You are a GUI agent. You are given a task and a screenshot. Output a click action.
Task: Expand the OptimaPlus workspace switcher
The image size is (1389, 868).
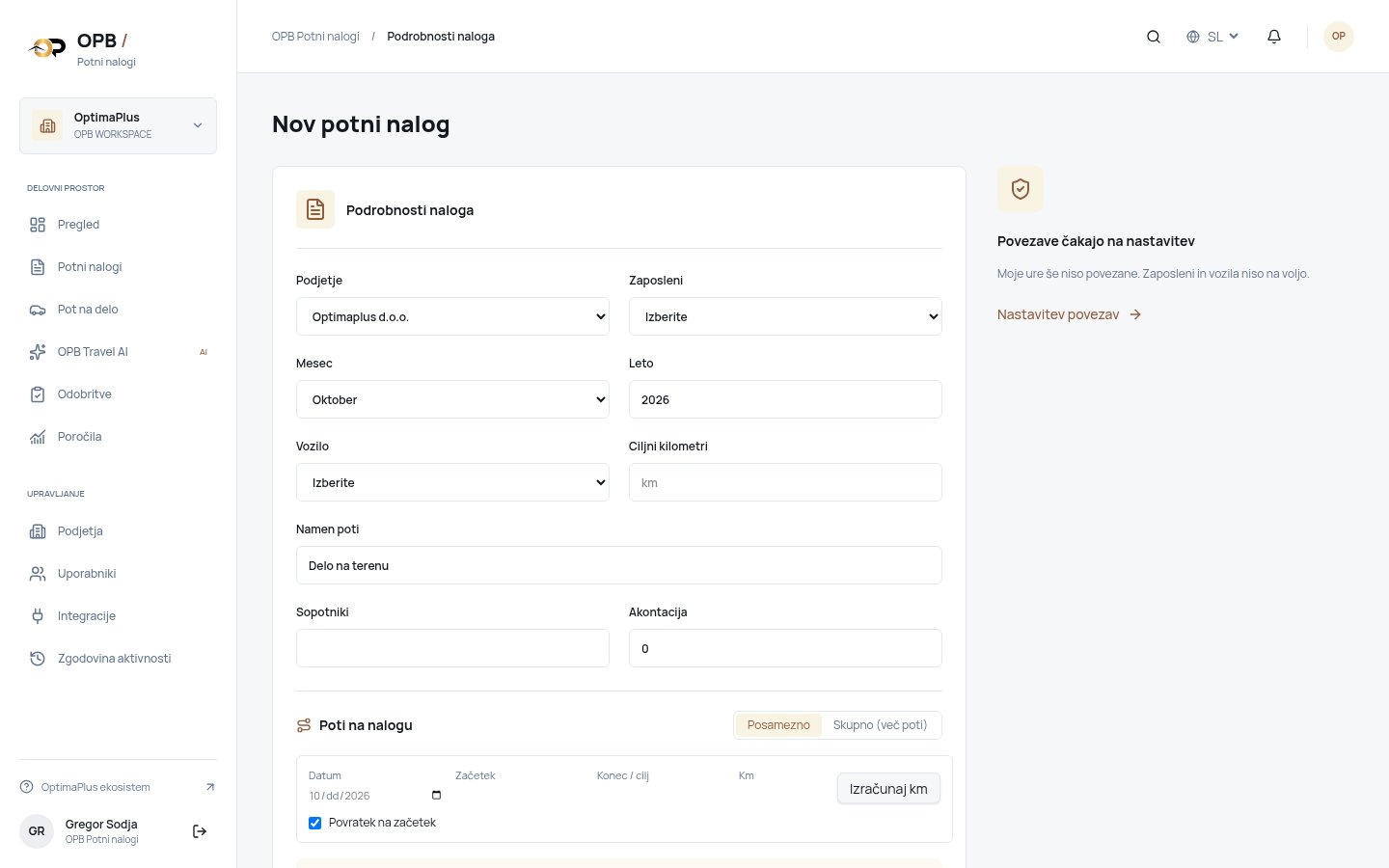(x=118, y=125)
